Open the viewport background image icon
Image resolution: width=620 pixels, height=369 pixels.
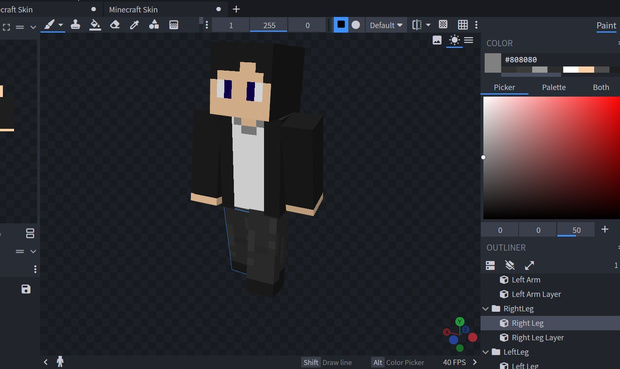437,40
